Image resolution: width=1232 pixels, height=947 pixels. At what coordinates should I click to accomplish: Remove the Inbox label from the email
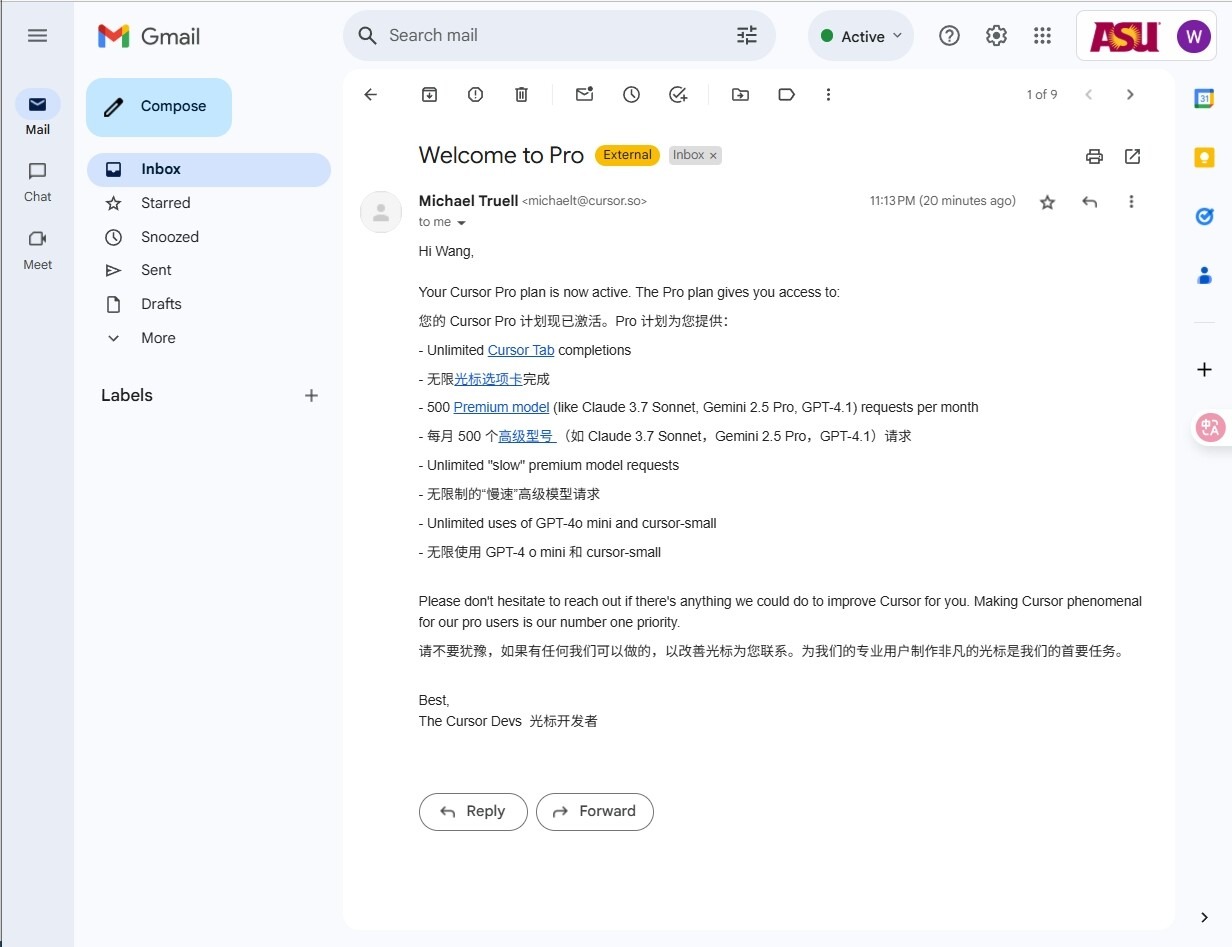[x=713, y=155]
